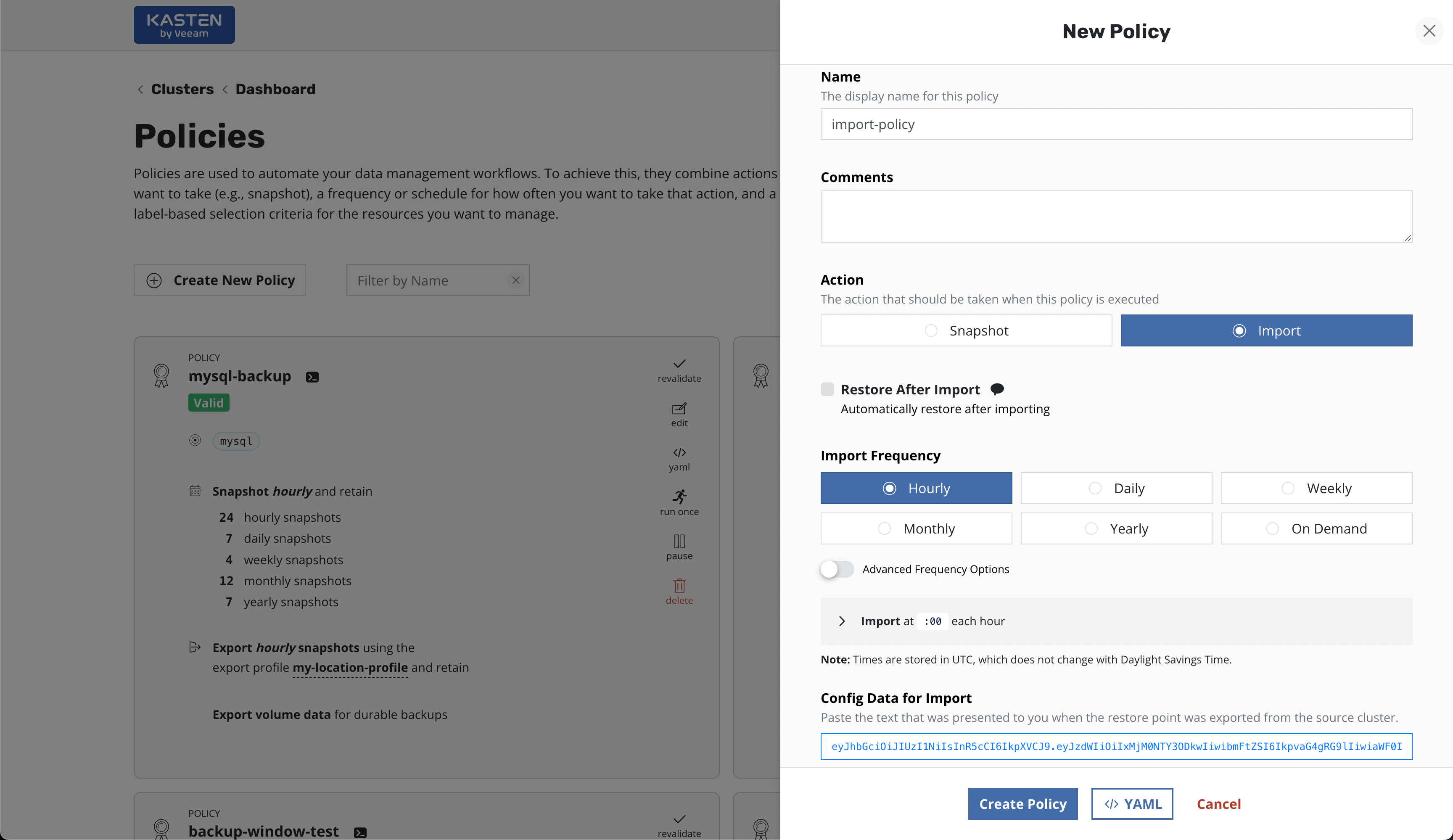The image size is (1453, 840).
Task: Toggle Advanced Frequency Options switch
Action: point(837,569)
